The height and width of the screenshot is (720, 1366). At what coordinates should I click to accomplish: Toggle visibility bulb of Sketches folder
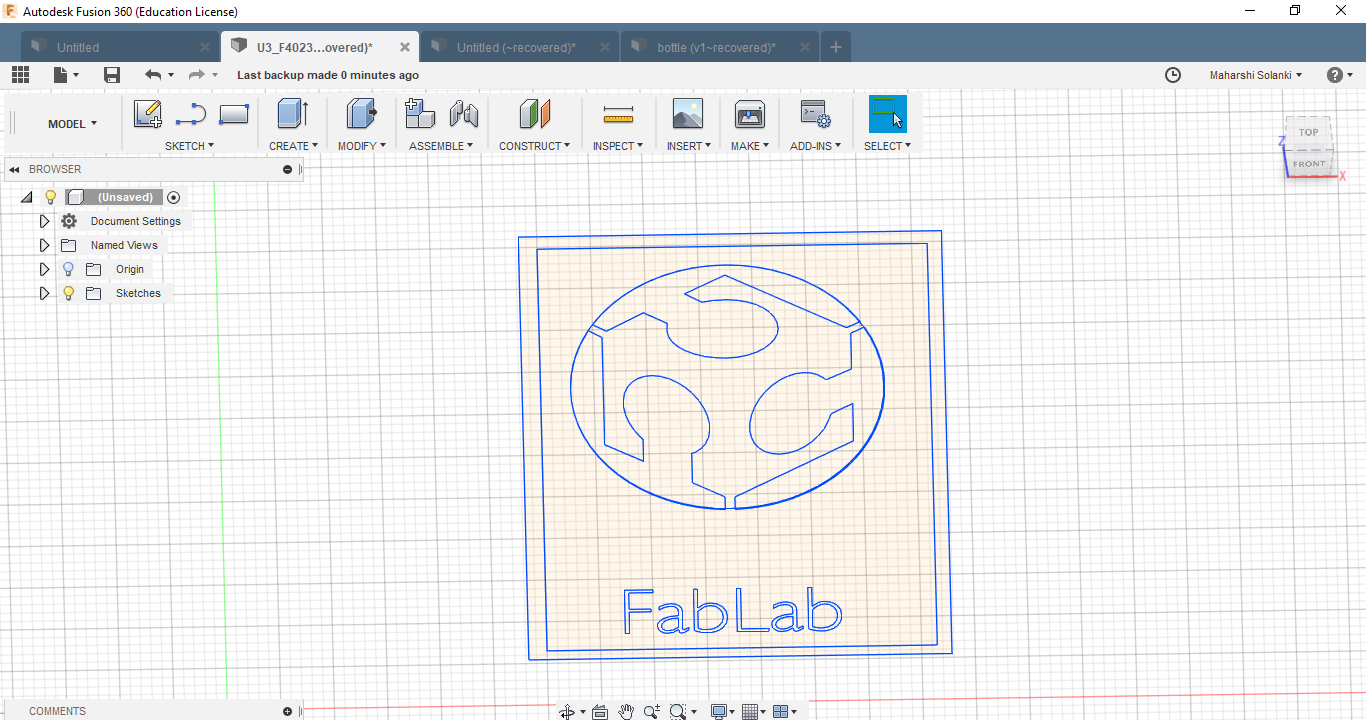point(68,293)
